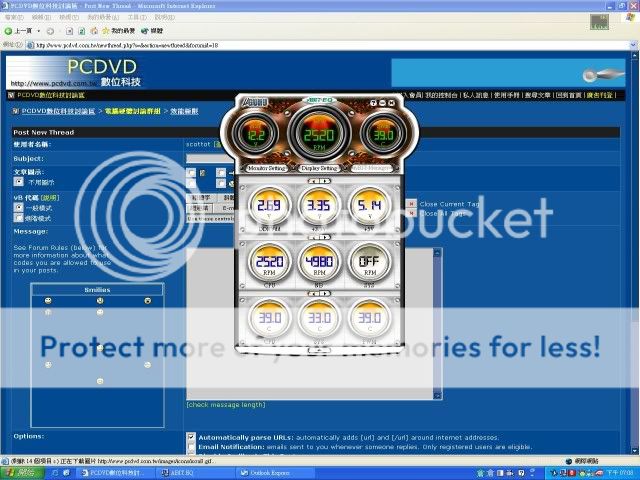Click the ABIT EQ help question-mark icon
The image size is (640, 480).
tap(373, 103)
